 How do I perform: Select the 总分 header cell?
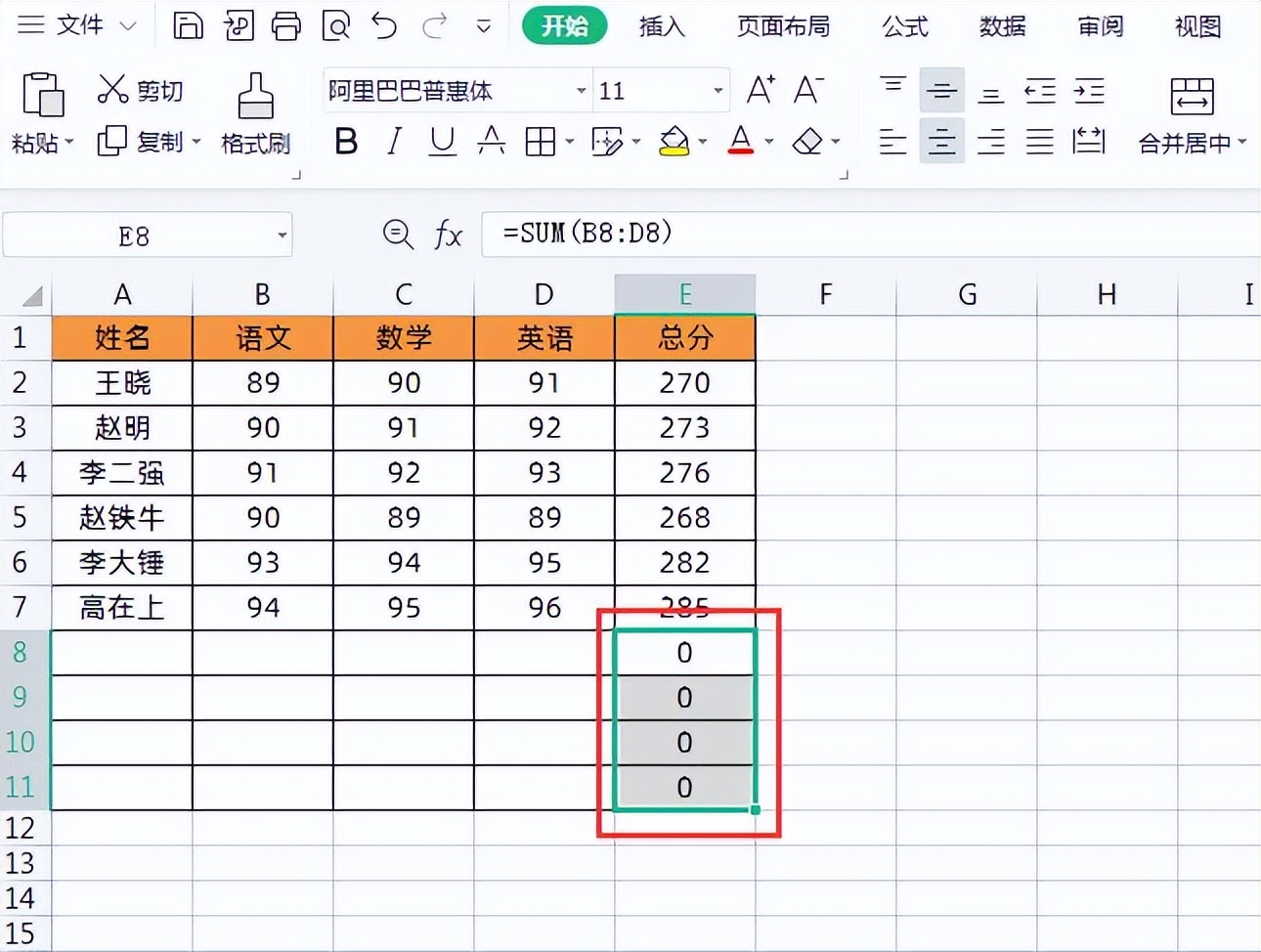tap(685, 338)
